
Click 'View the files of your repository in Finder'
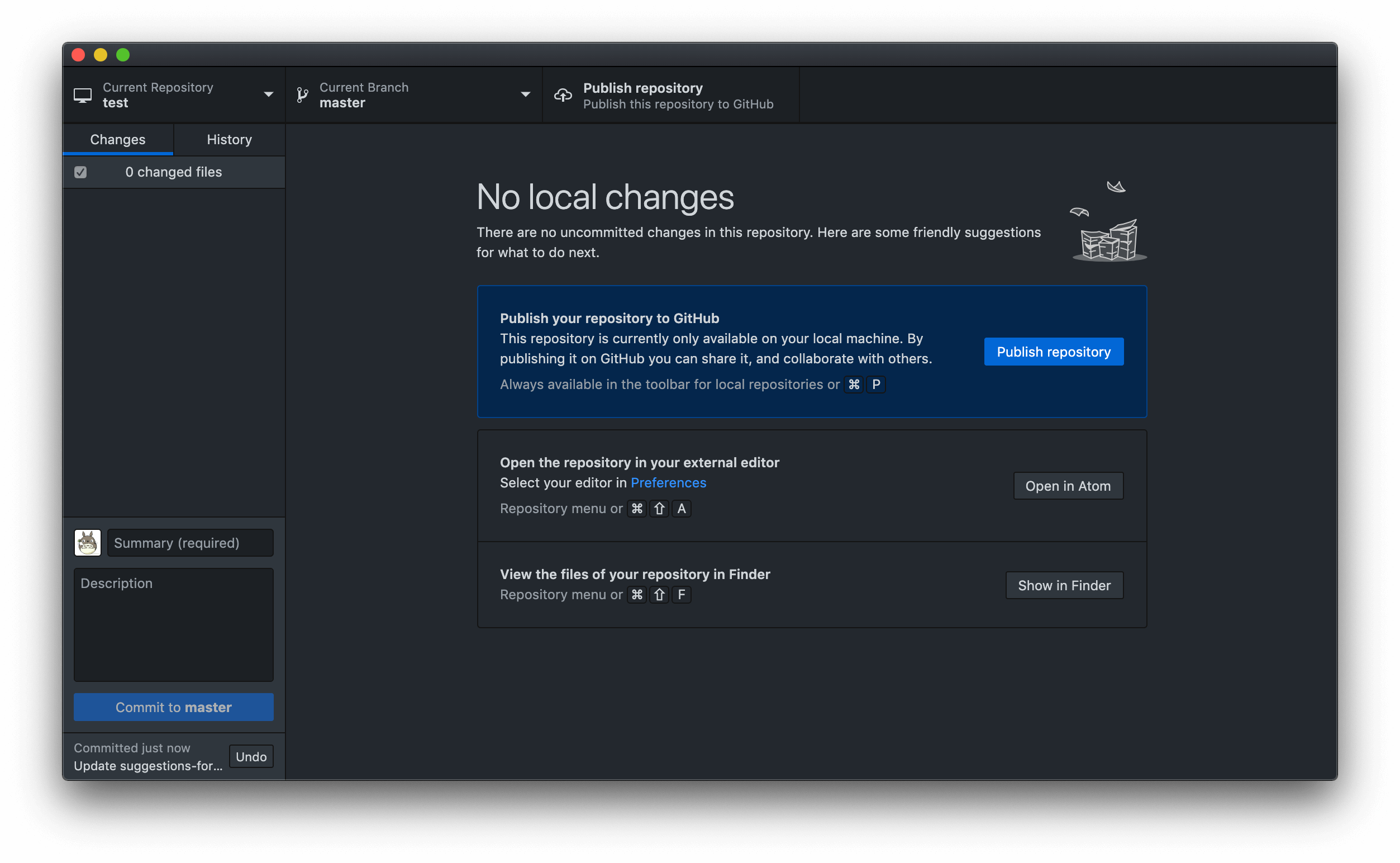pos(635,574)
